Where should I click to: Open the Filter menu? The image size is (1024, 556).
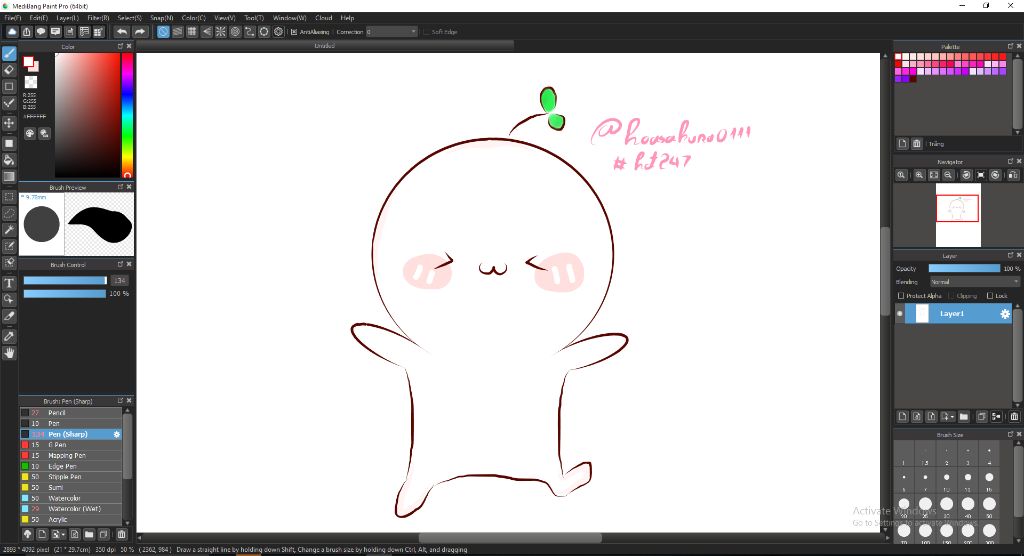point(98,18)
